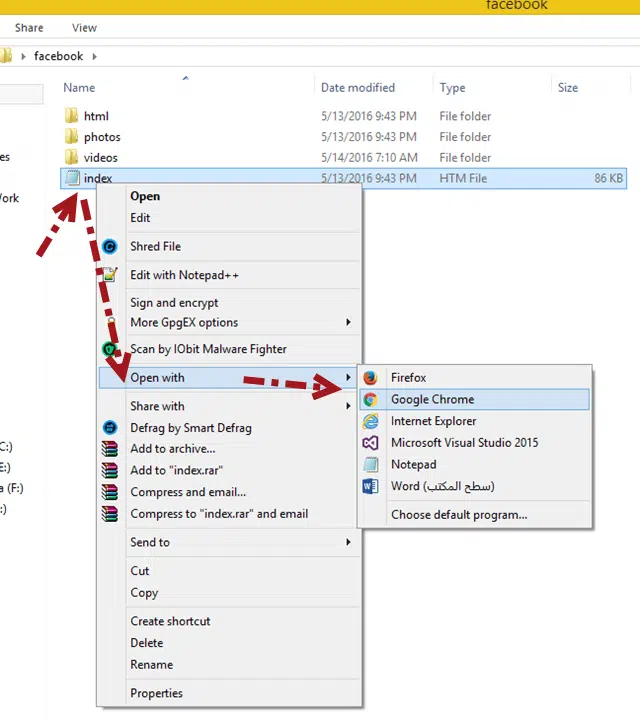
Task: Select Shred File menu entry
Action: (156, 247)
